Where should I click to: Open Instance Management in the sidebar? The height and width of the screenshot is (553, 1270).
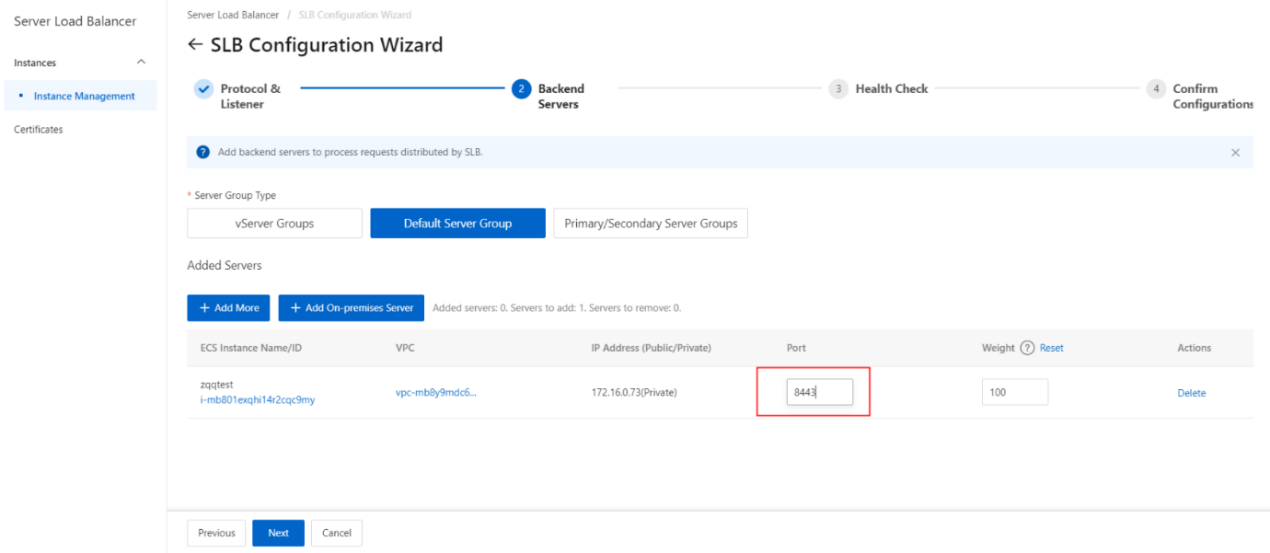click(84, 96)
